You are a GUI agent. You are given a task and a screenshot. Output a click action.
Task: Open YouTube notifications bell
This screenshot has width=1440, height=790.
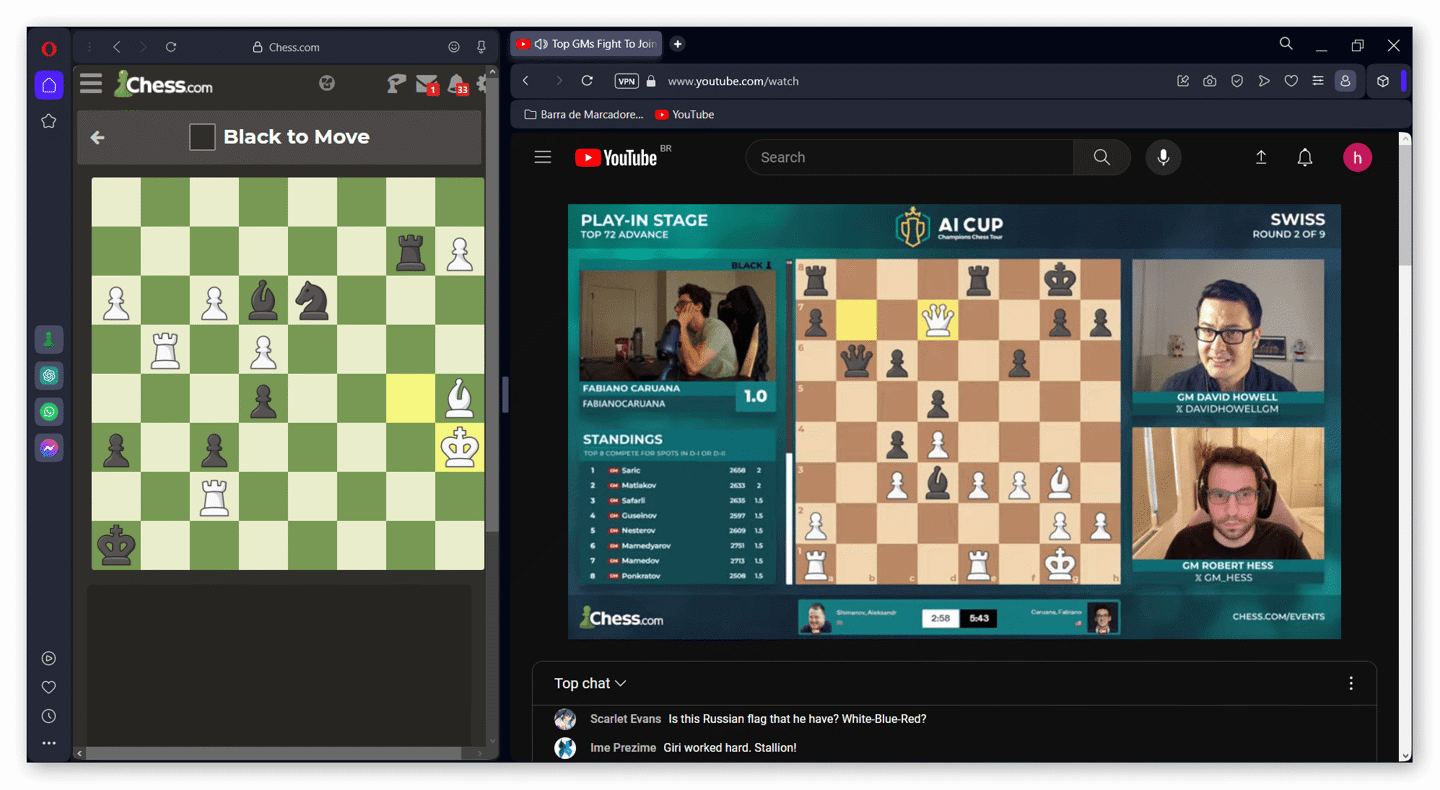(x=1305, y=157)
